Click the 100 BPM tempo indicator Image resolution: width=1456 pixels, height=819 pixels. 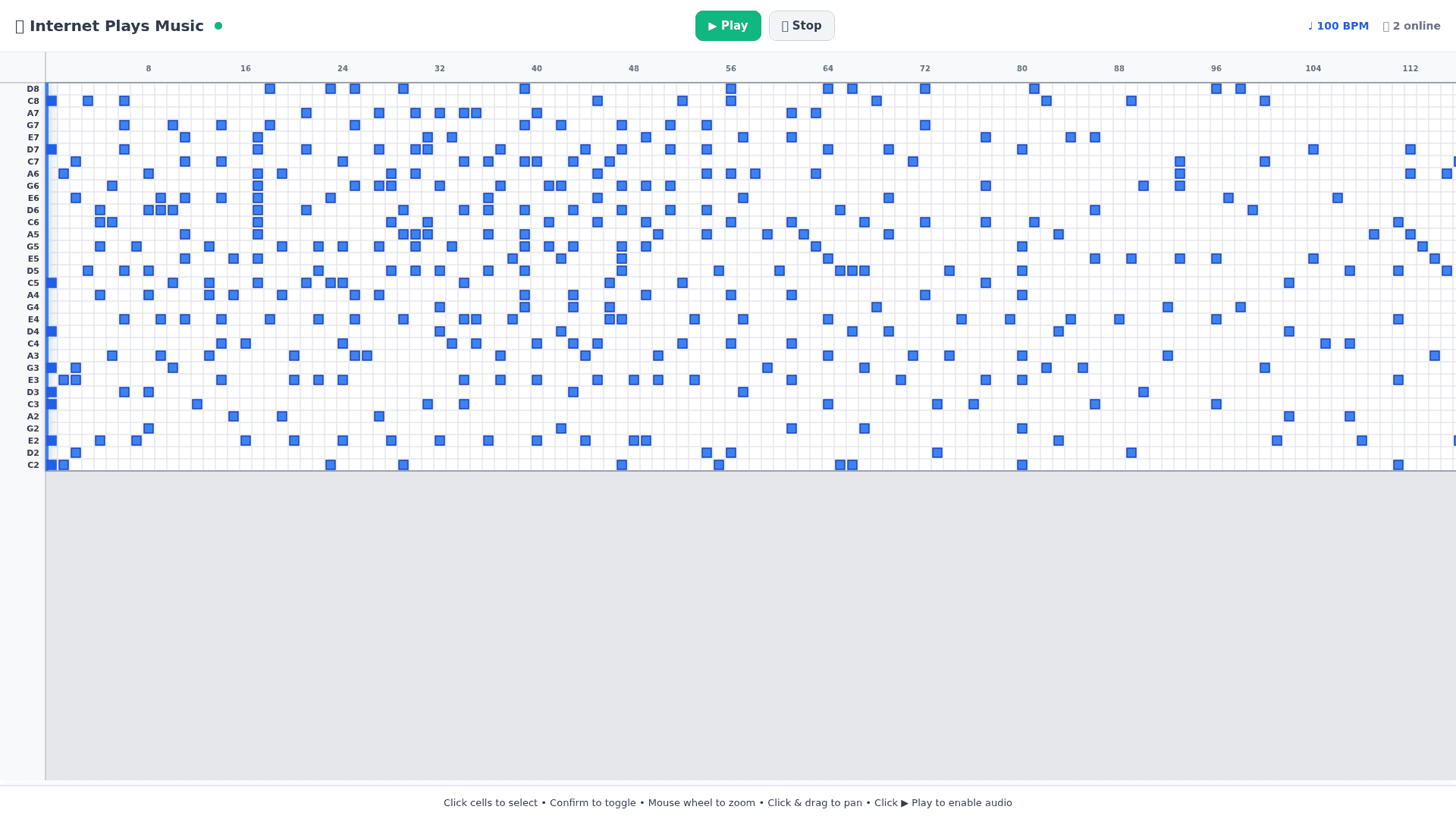pyautogui.click(x=1338, y=26)
